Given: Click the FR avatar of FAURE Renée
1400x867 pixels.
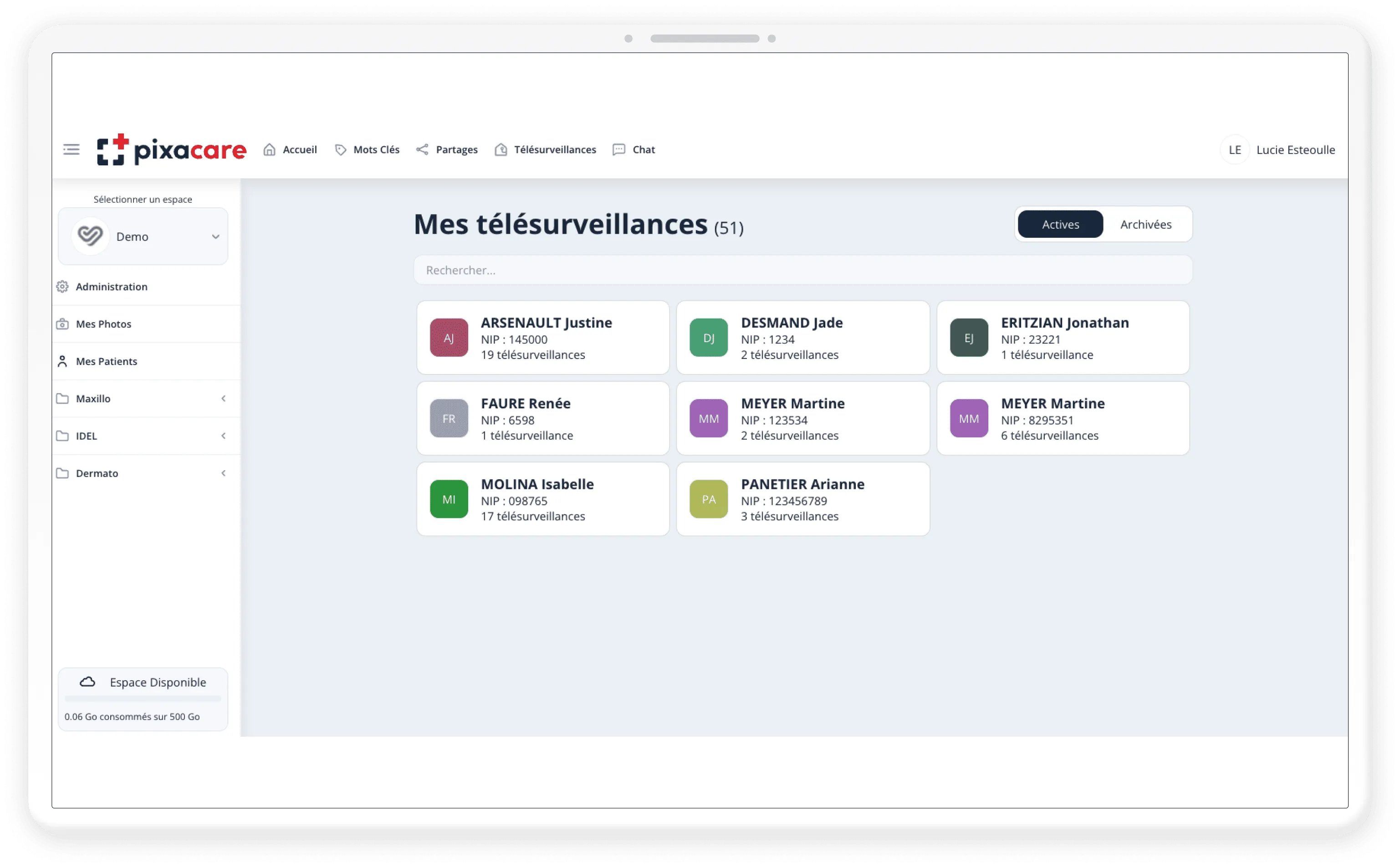Looking at the screenshot, I should pyautogui.click(x=449, y=419).
